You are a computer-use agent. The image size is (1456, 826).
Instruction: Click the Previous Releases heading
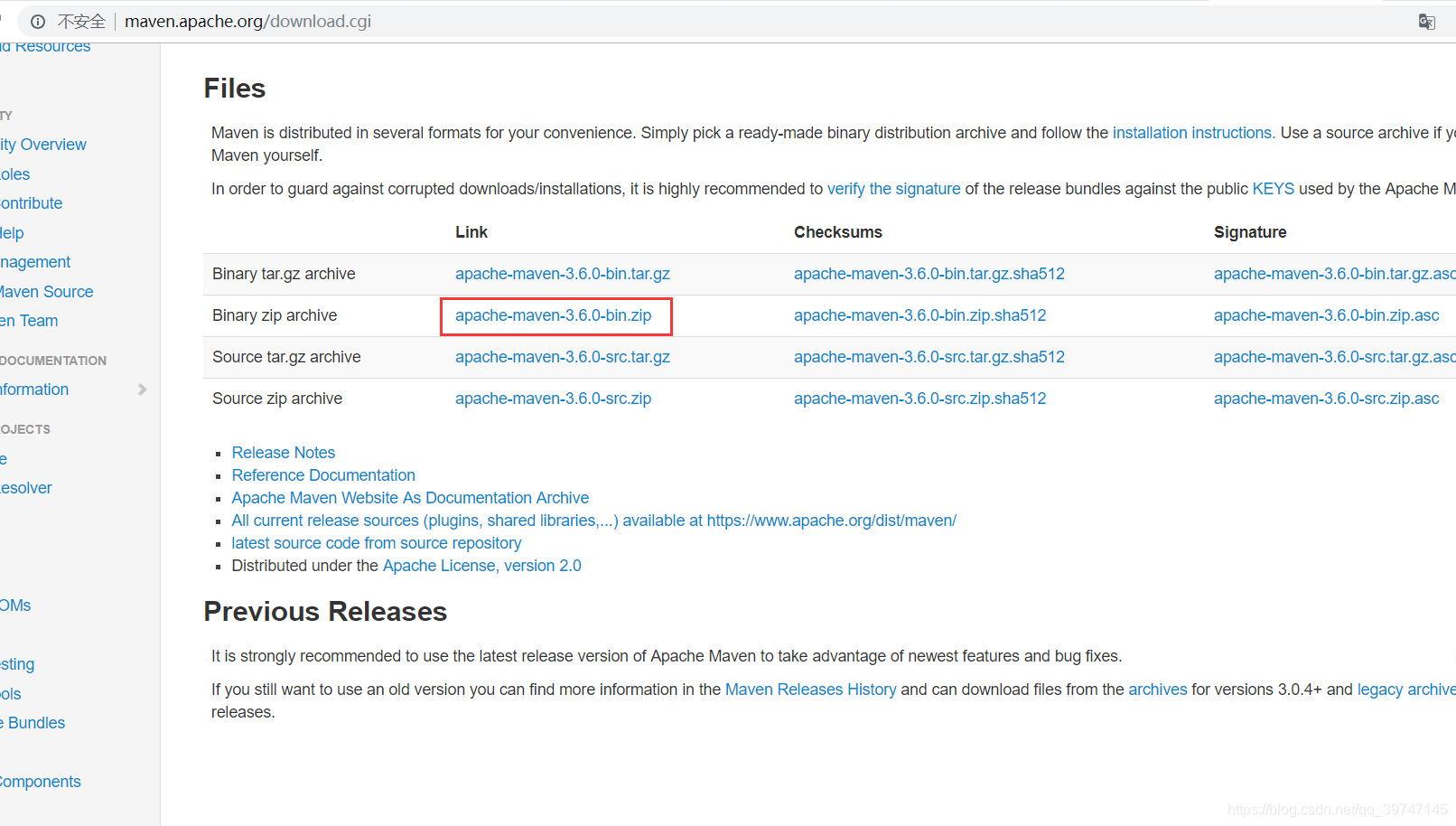tap(325, 612)
